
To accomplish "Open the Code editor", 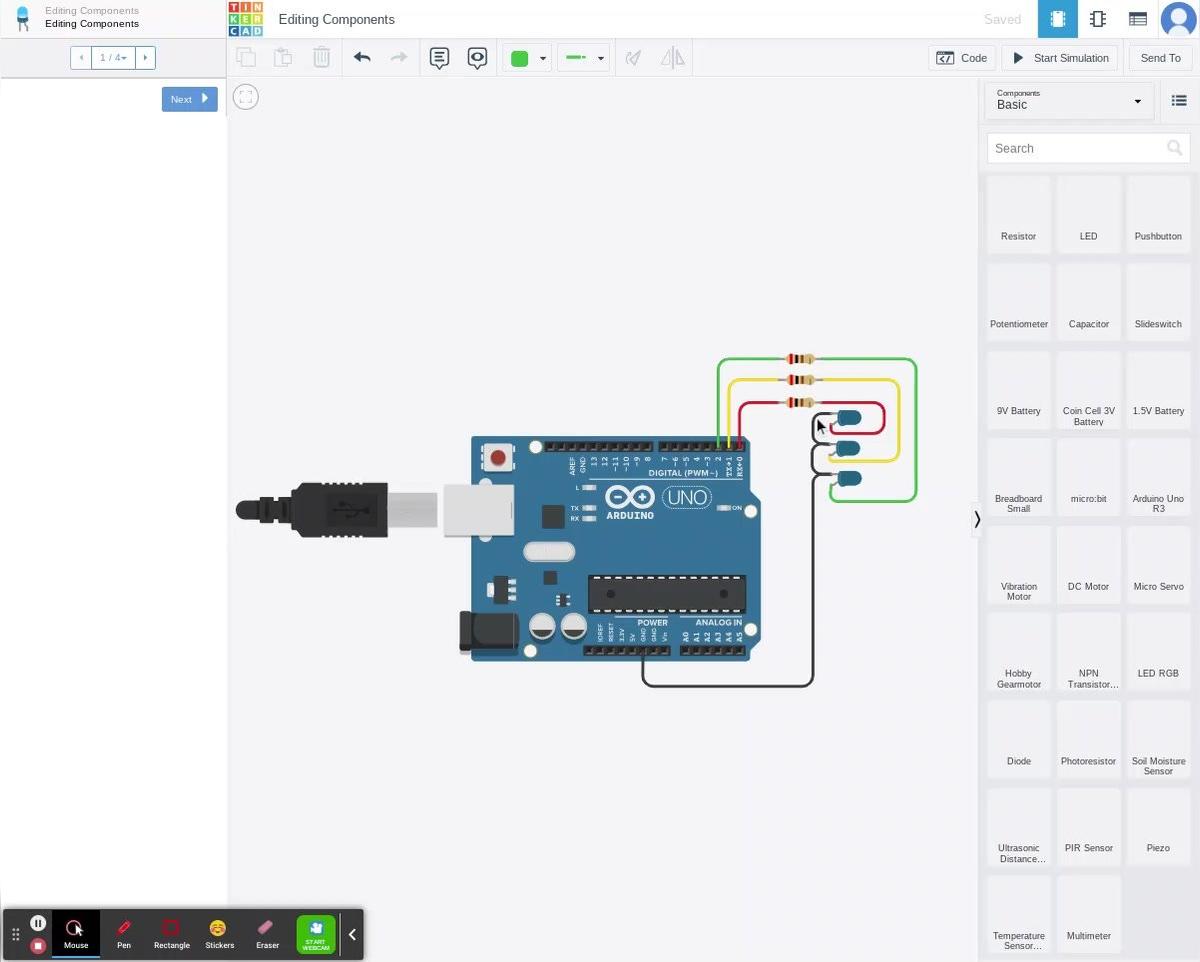I will 962,58.
